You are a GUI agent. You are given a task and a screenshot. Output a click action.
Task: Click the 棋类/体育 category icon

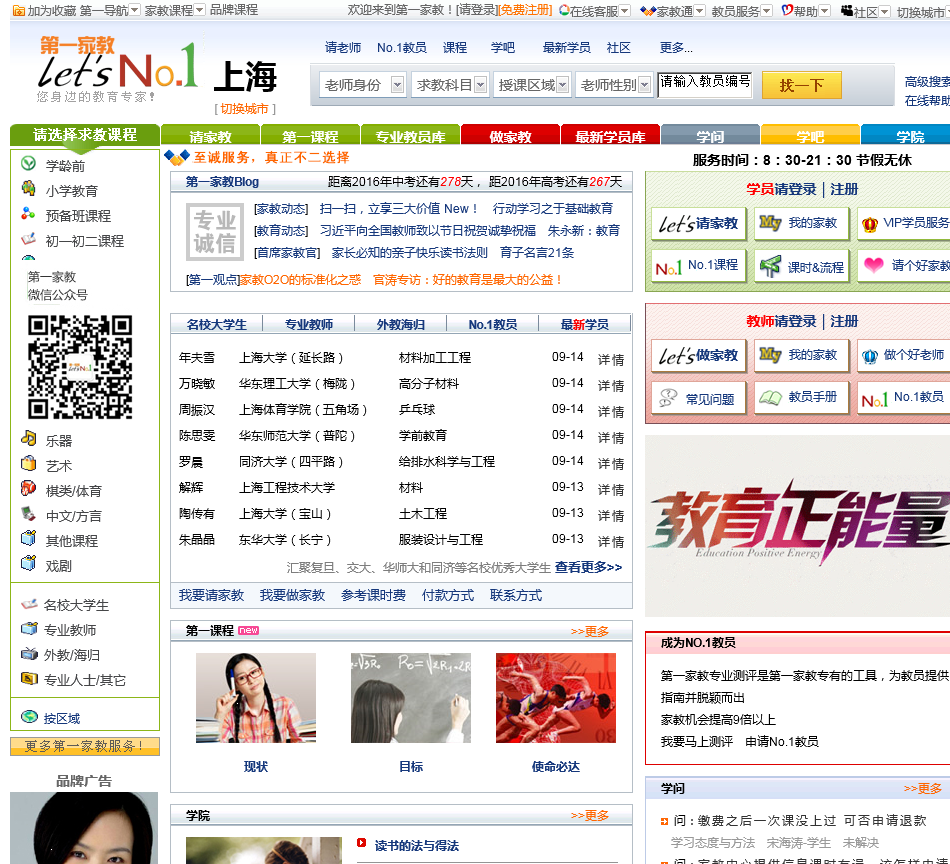pyautogui.click(x=28, y=488)
